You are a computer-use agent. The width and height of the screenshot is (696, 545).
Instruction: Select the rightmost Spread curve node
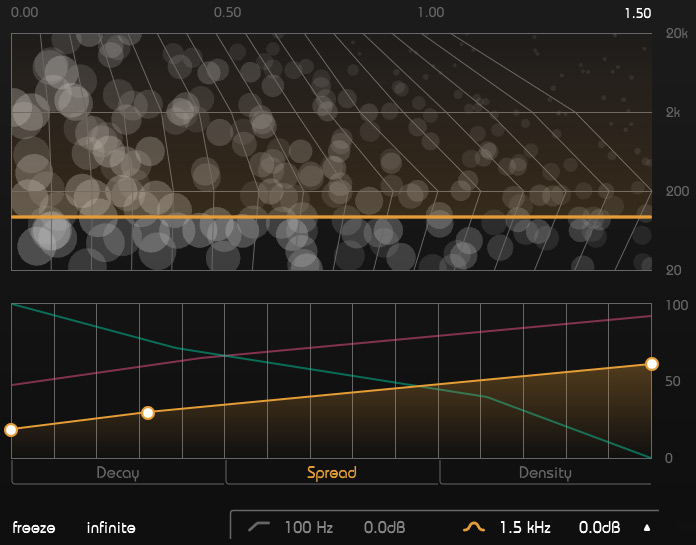click(651, 364)
